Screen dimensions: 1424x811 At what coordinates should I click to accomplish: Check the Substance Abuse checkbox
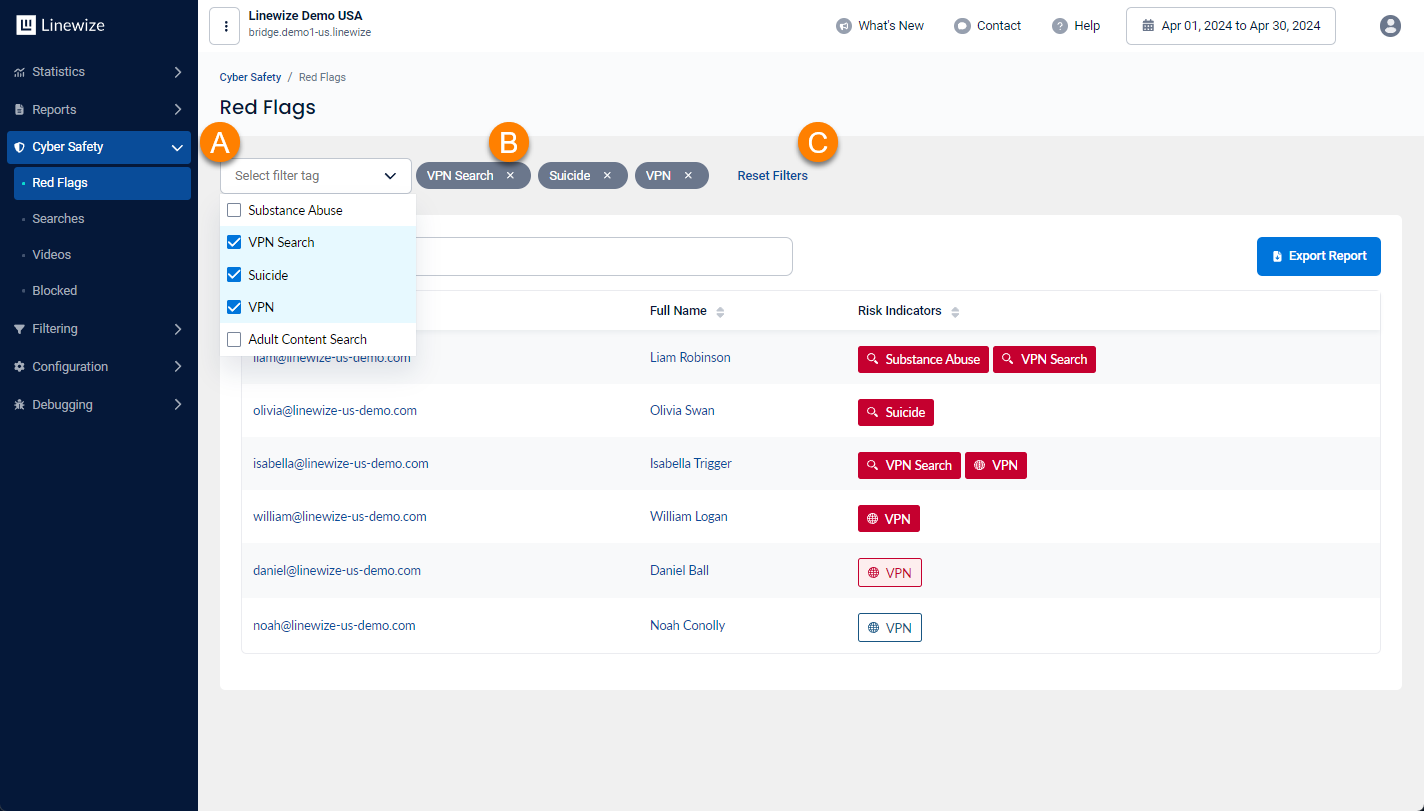click(x=234, y=211)
